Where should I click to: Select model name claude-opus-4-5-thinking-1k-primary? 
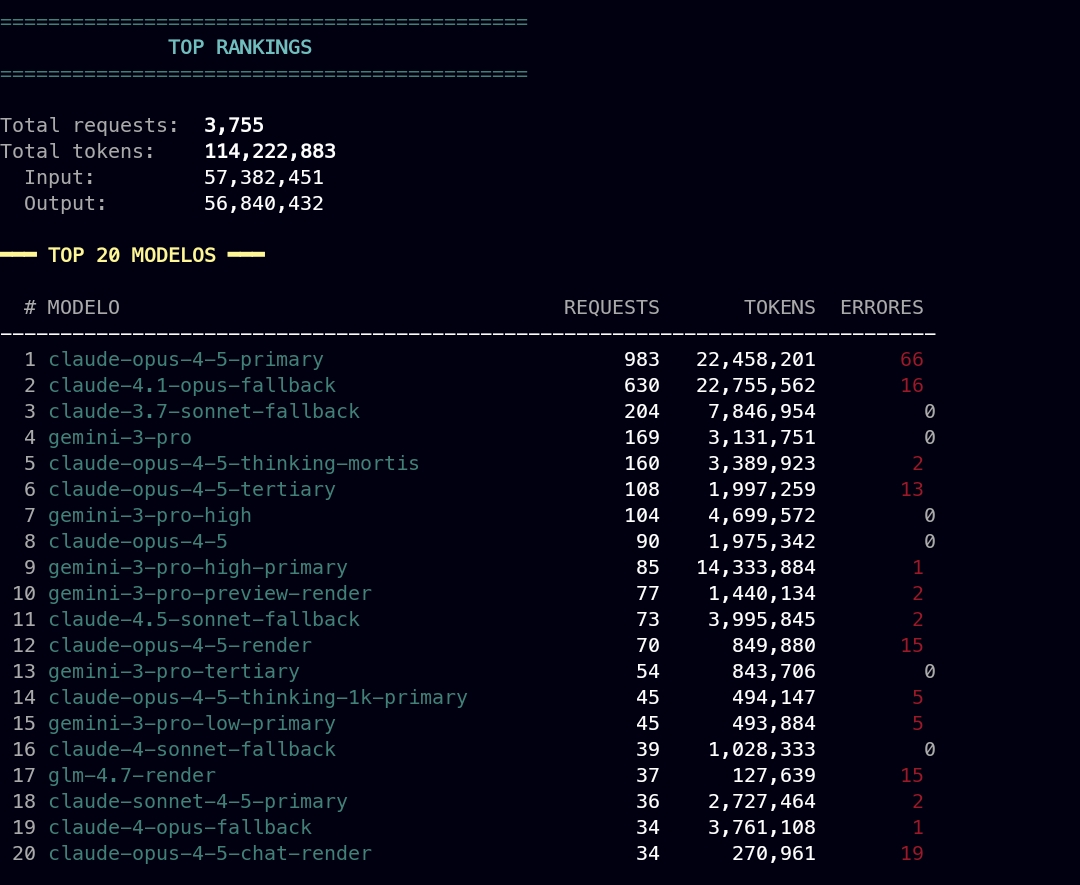[x=258, y=698]
